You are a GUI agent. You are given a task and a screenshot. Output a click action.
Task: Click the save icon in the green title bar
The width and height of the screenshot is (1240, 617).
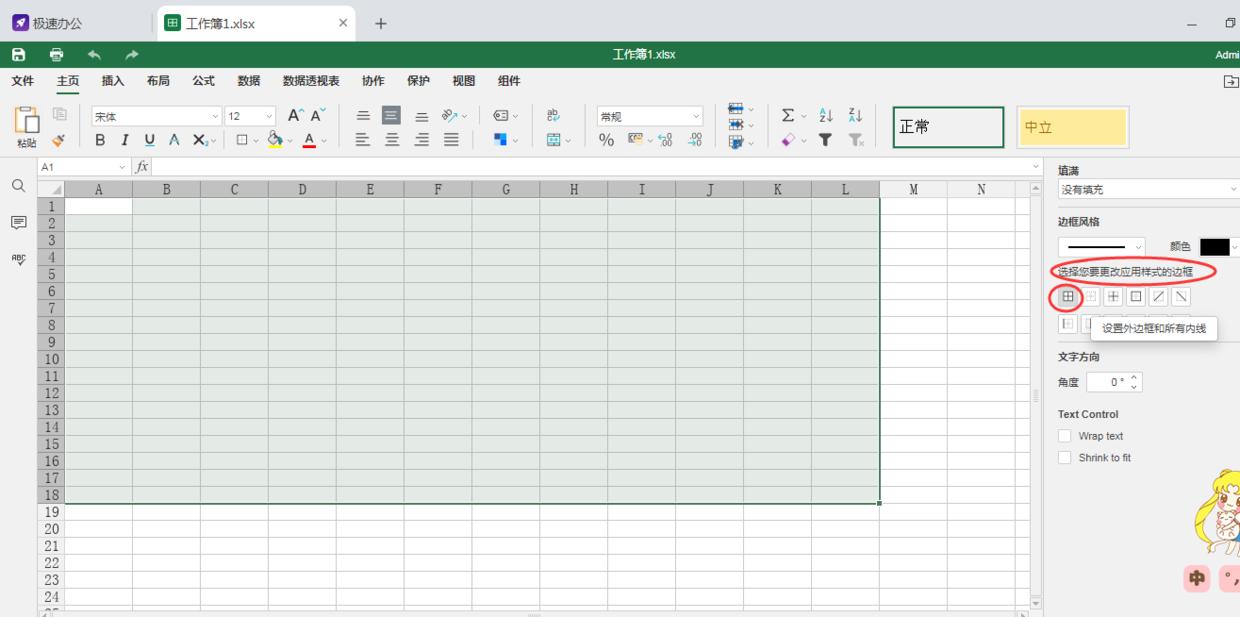pyautogui.click(x=18, y=54)
